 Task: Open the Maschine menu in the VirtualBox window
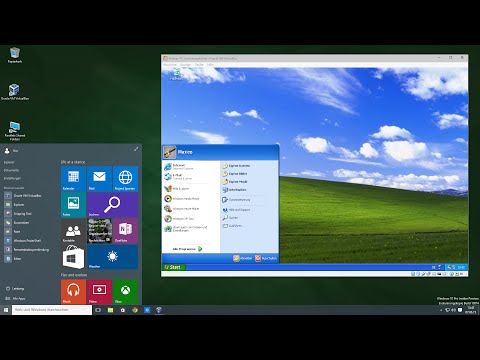tap(170, 64)
